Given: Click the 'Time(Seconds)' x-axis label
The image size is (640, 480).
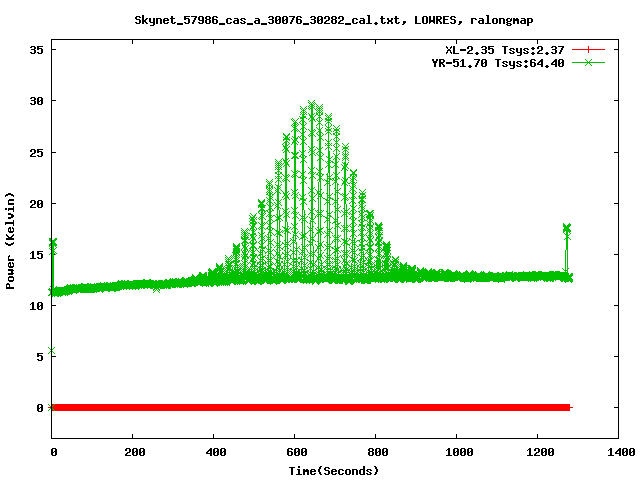Looking at the screenshot, I should click(333, 471).
